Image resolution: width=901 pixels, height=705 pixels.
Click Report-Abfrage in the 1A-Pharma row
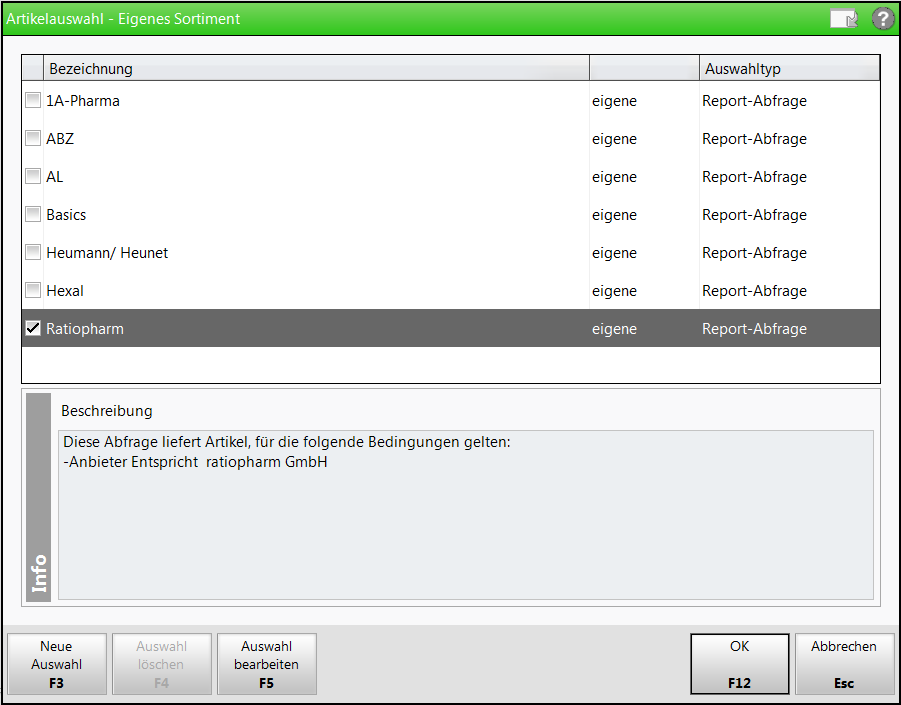pyautogui.click(x=754, y=101)
